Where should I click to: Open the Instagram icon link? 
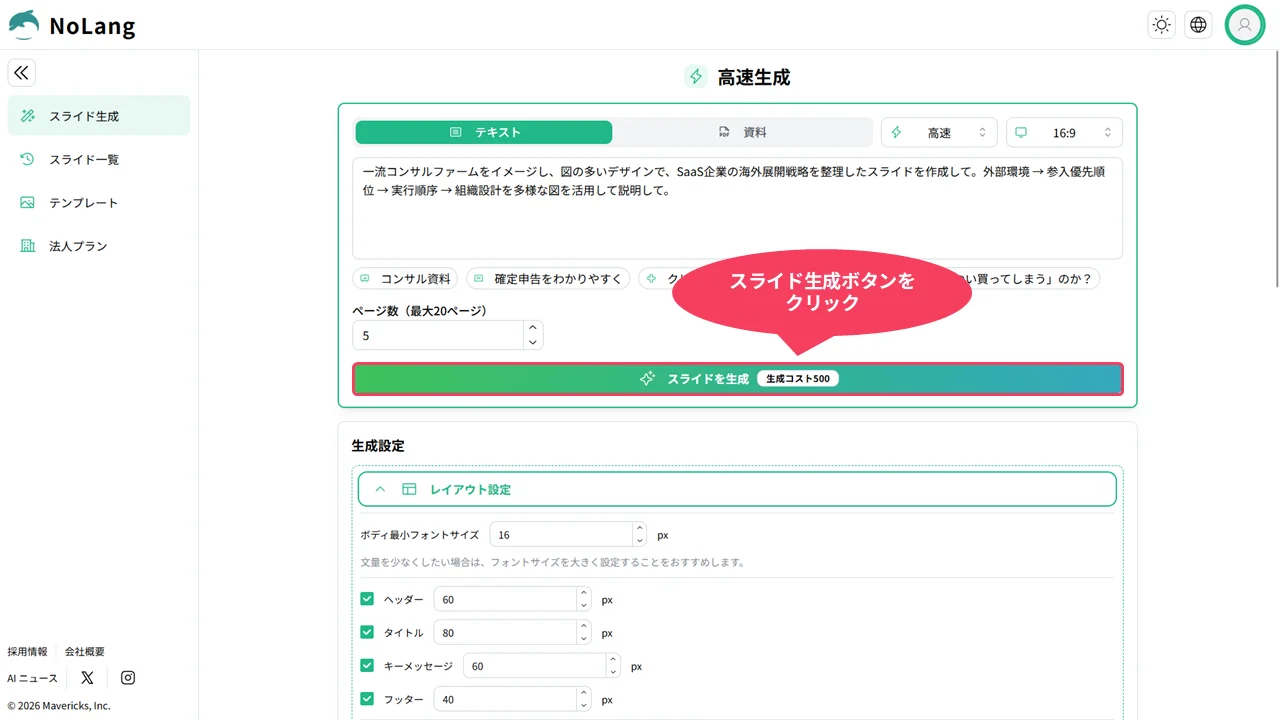click(128, 677)
